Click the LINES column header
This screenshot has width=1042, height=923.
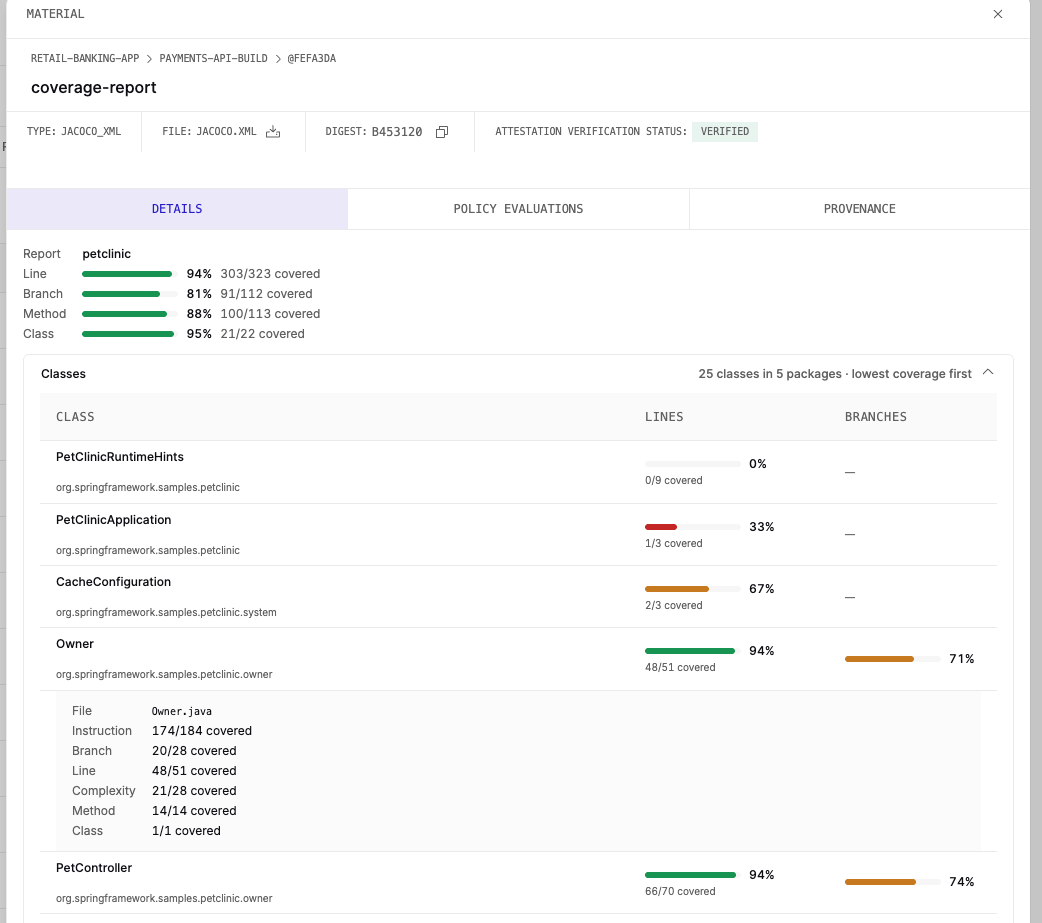click(x=664, y=417)
